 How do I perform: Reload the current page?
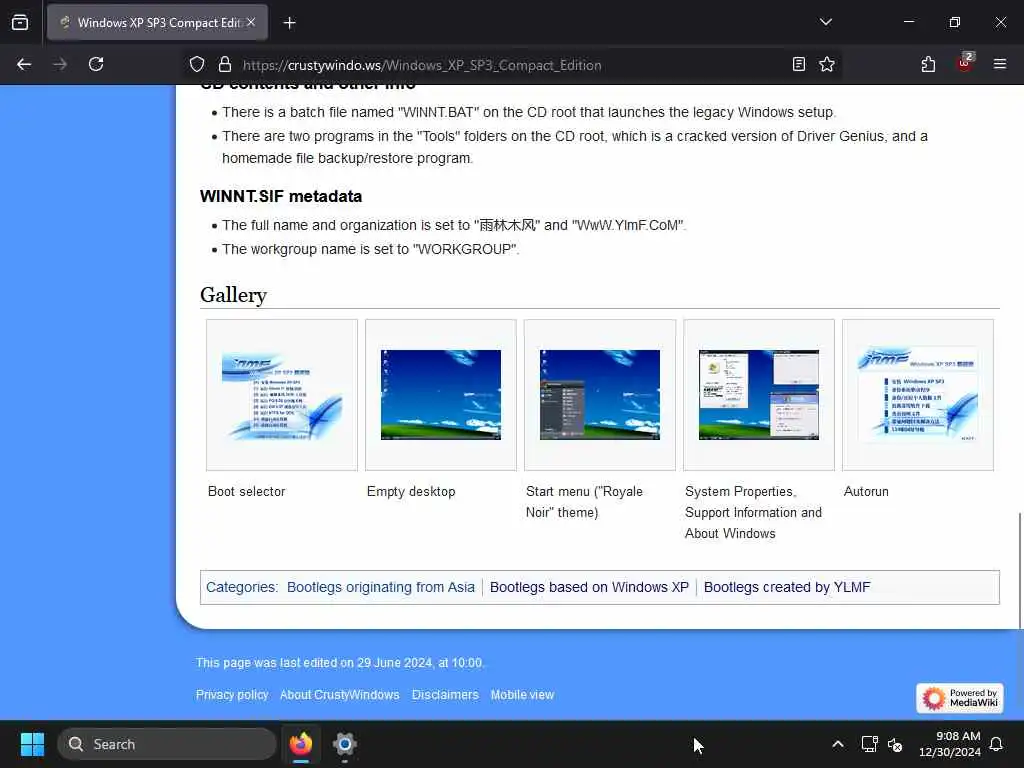[96, 64]
